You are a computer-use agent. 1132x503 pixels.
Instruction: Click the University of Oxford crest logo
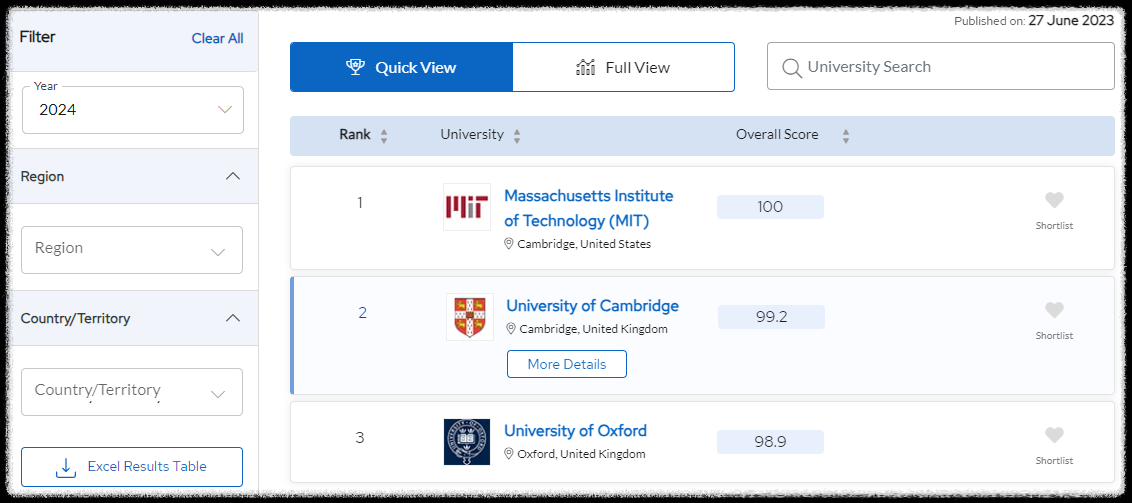(x=466, y=442)
